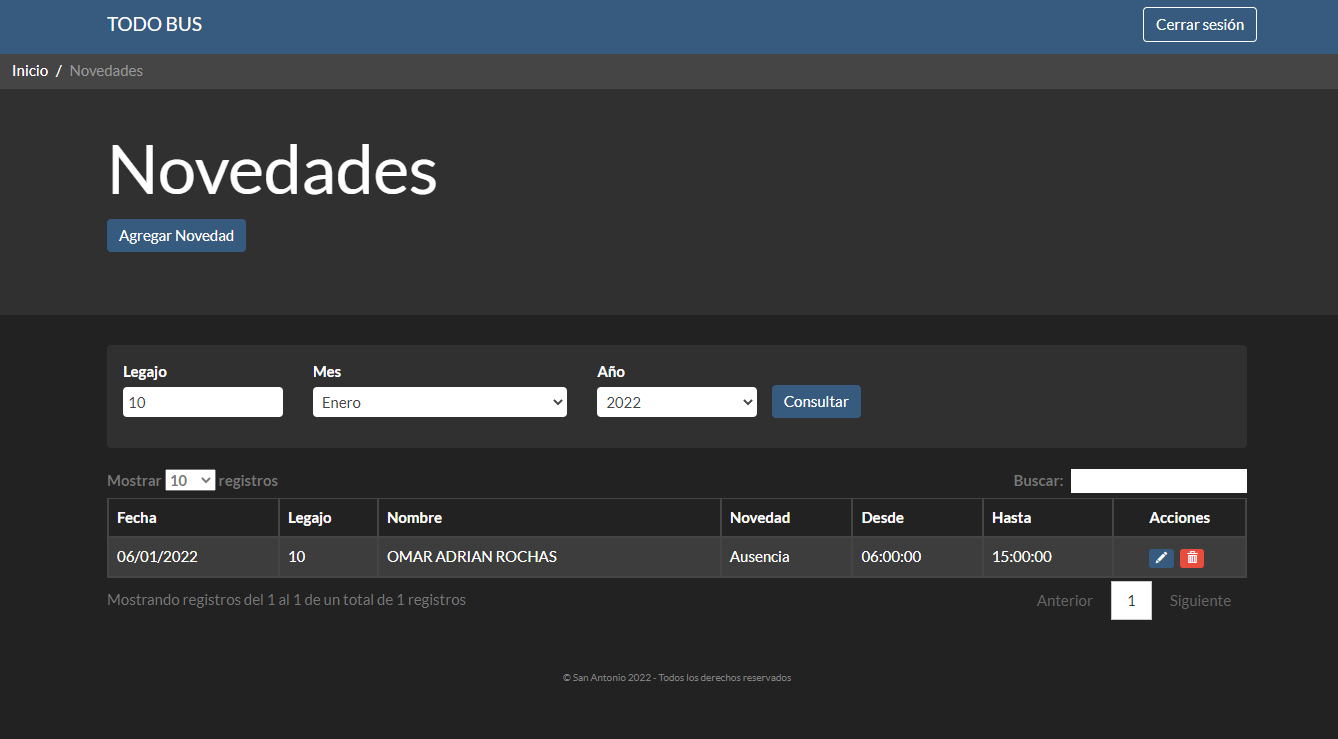Sort the table by Fecha column
The image size is (1338, 739).
[193, 518]
